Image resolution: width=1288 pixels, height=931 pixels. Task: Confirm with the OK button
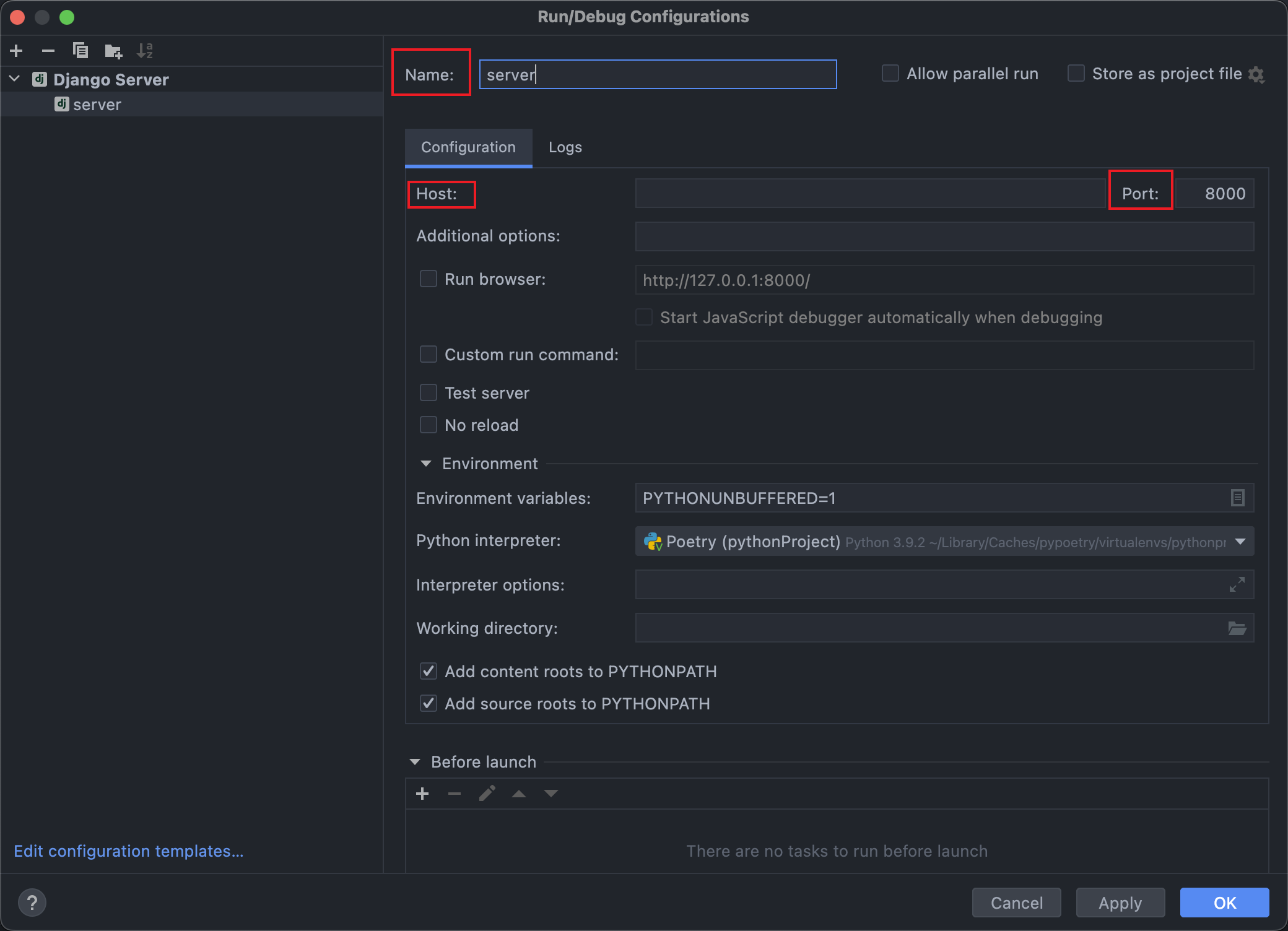[1225, 903]
